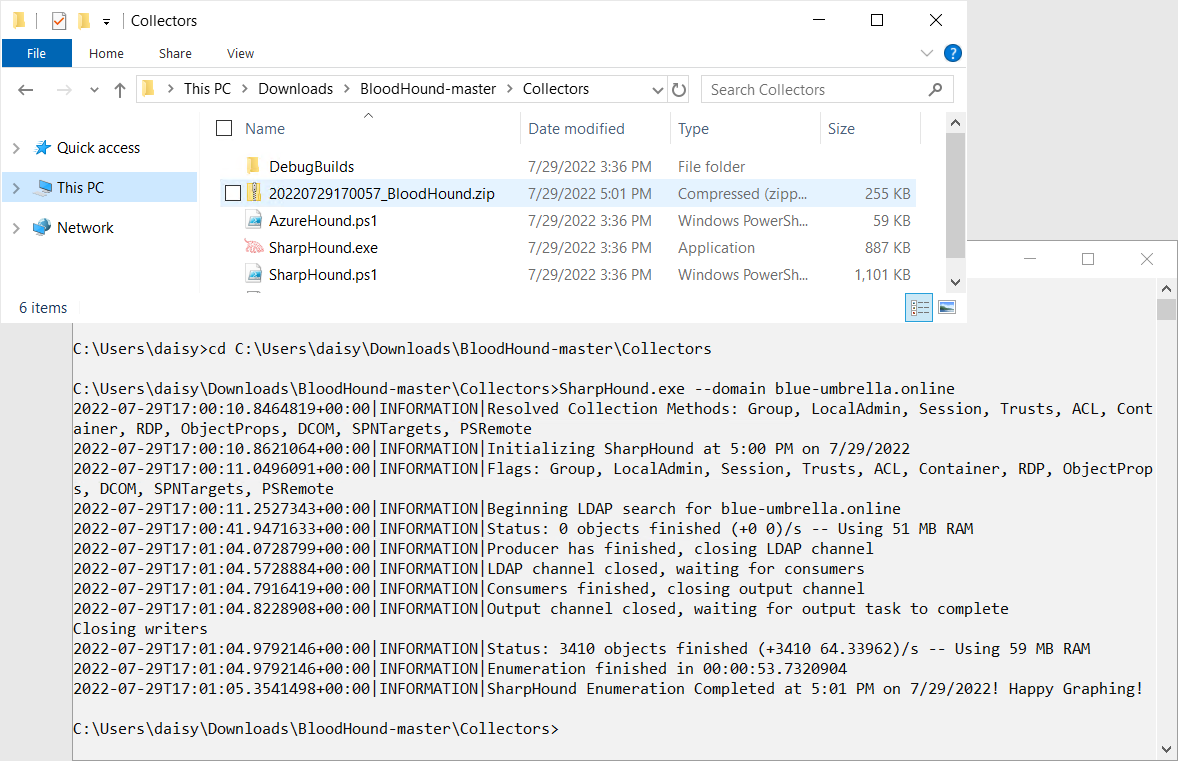This screenshot has width=1178, height=761.
Task: Click the Properties quick access toolbar icon
Action: [59, 20]
